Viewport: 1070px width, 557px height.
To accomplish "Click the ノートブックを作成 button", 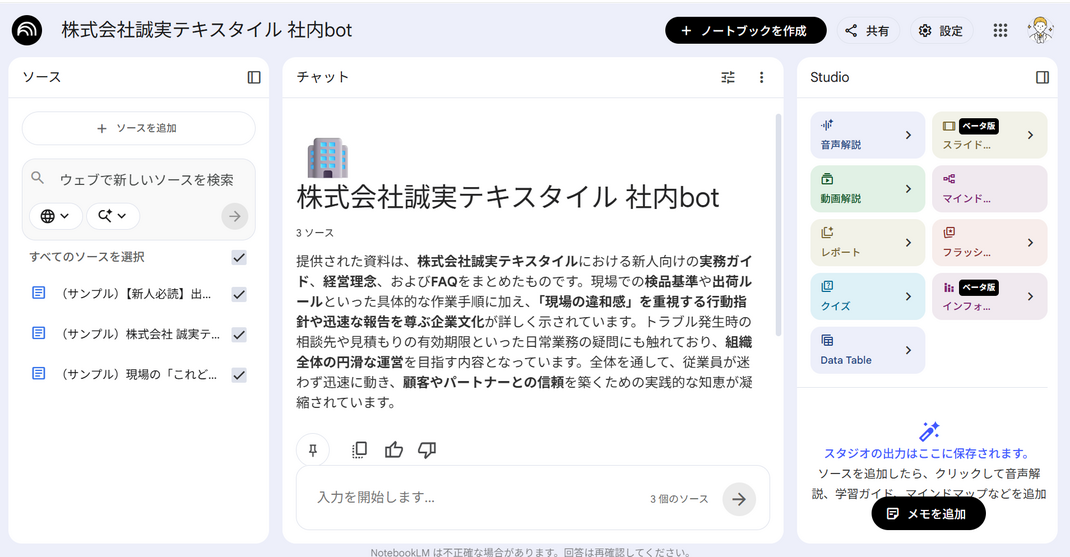I will click(x=745, y=31).
